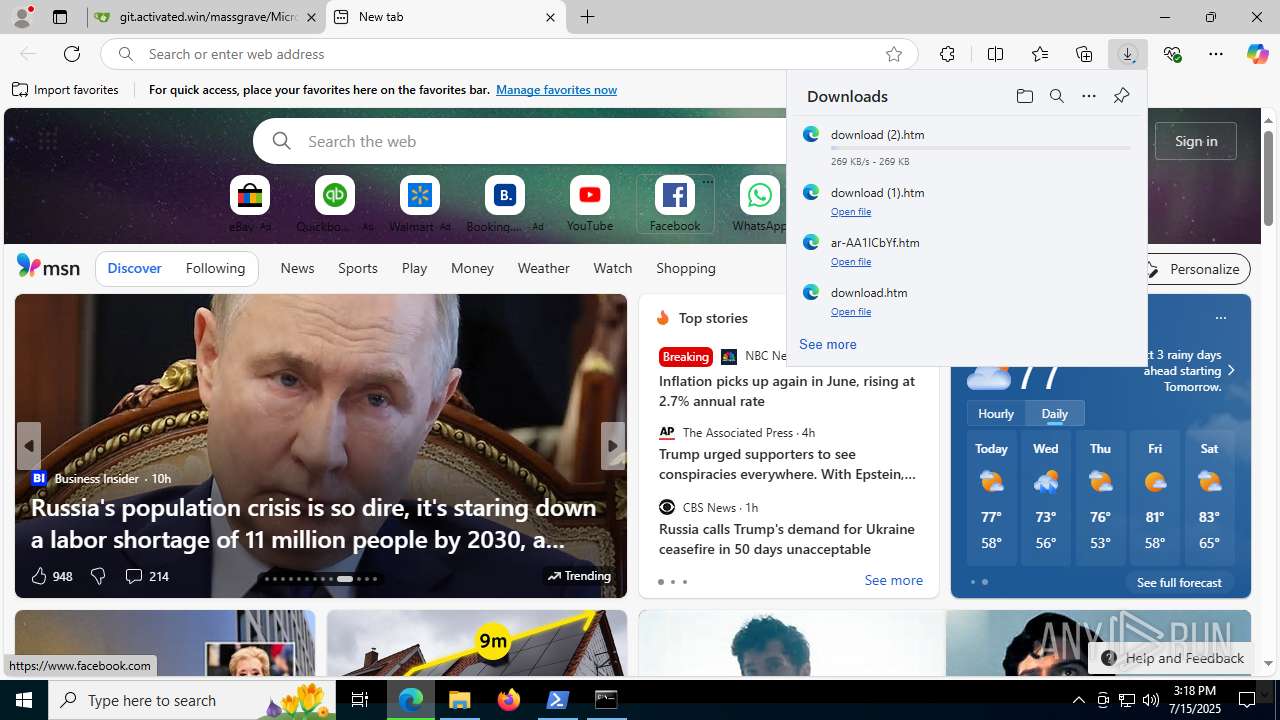
Task: Open QuickBooks quick link tile
Action: [x=334, y=204]
